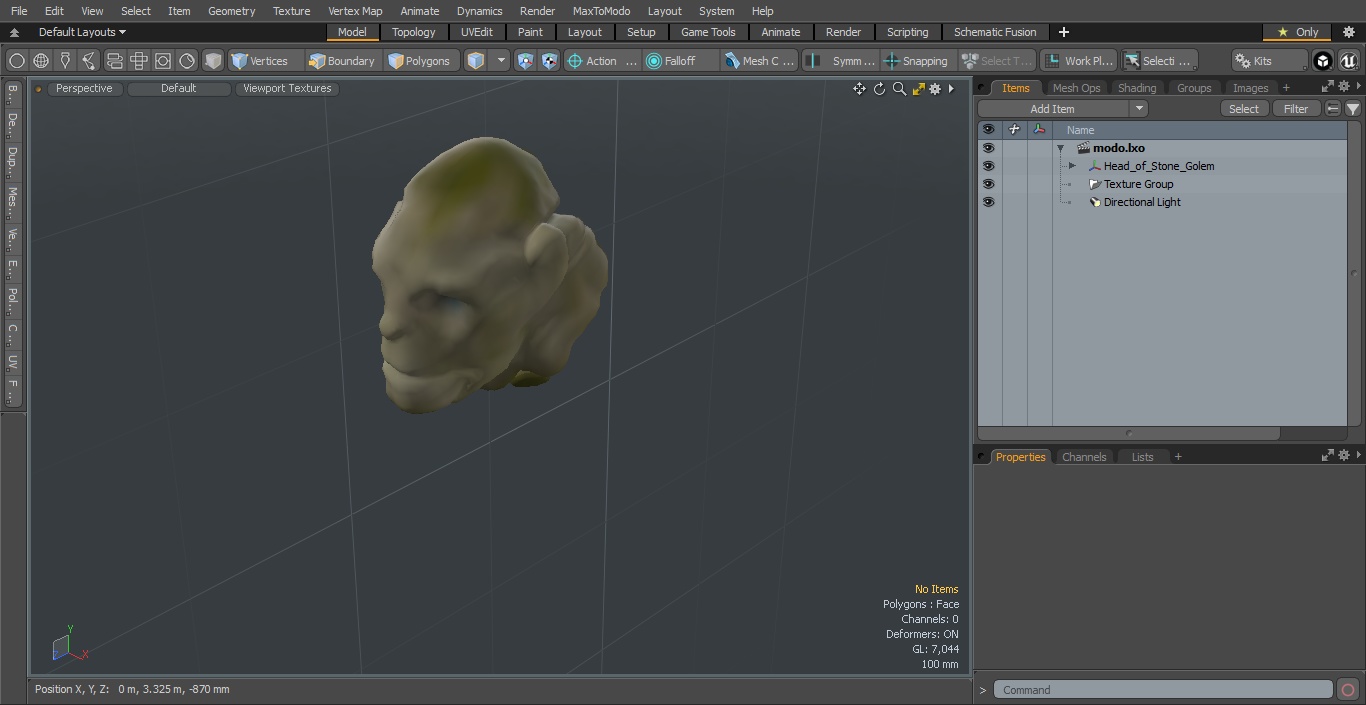Image resolution: width=1366 pixels, height=705 pixels.
Task: Open Add Item dropdown arrow
Action: 1138,109
